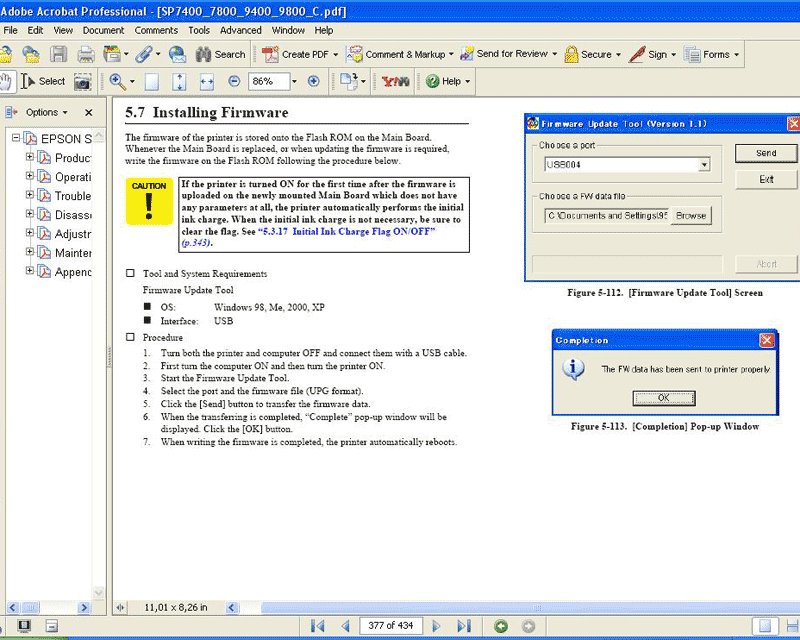Expand the Mainter bookmark
This screenshot has width=800, height=640.
30,252
